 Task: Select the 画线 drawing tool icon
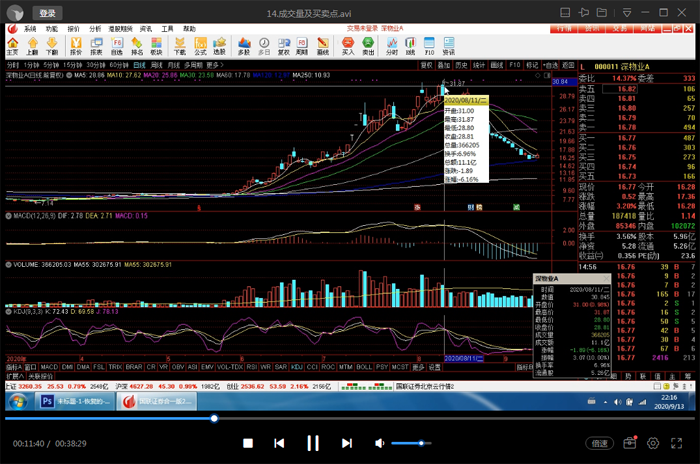(323, 46)
